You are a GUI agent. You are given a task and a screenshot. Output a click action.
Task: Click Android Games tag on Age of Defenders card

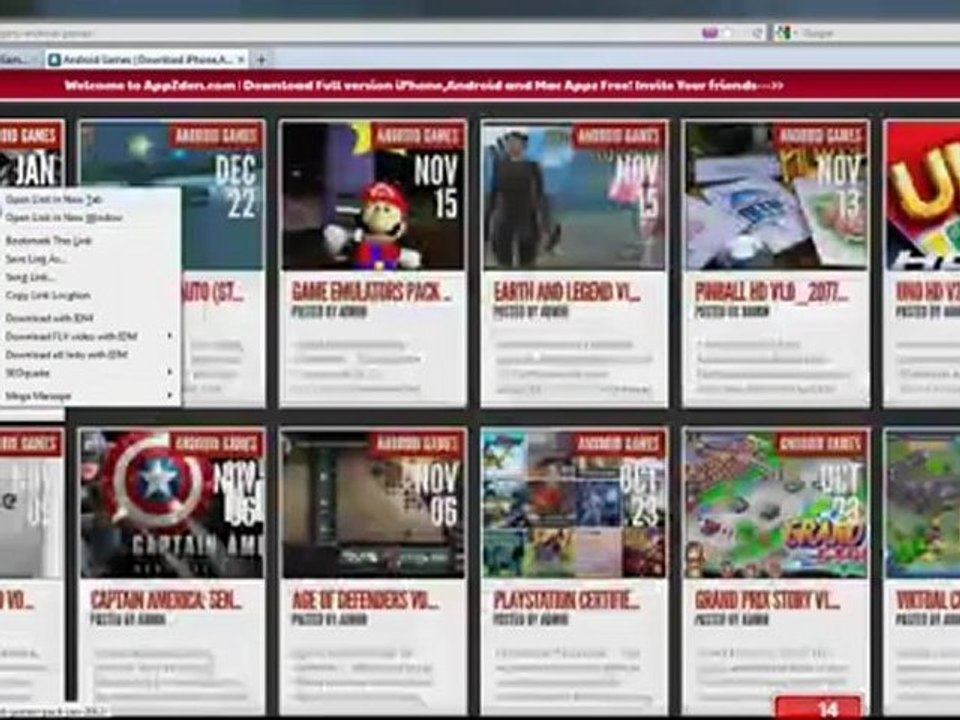418,443
